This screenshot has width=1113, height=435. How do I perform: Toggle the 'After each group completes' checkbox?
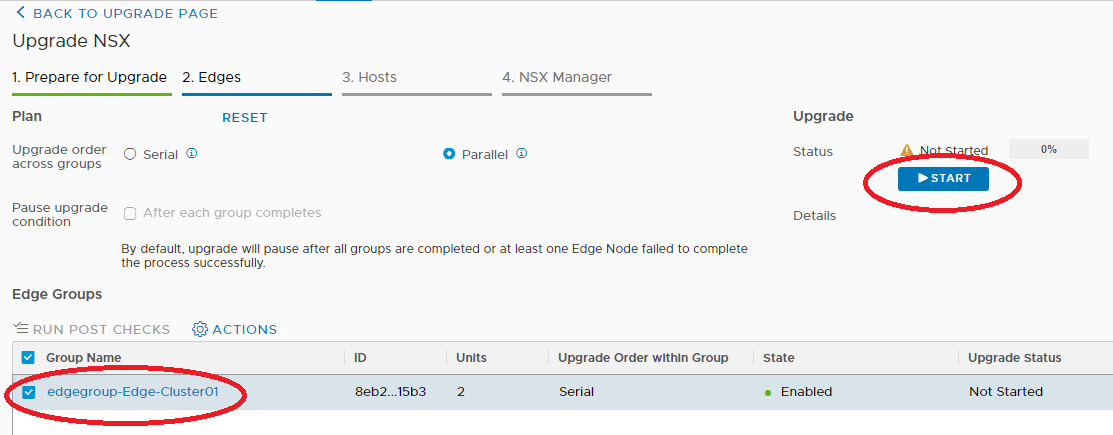[x=130, y=214]
